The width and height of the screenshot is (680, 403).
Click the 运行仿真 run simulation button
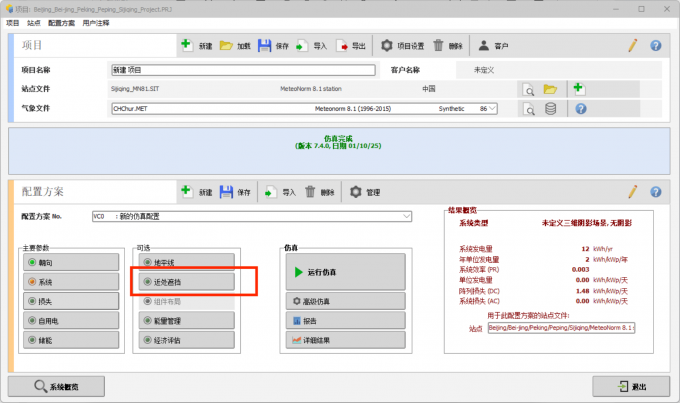click(346, 272)
